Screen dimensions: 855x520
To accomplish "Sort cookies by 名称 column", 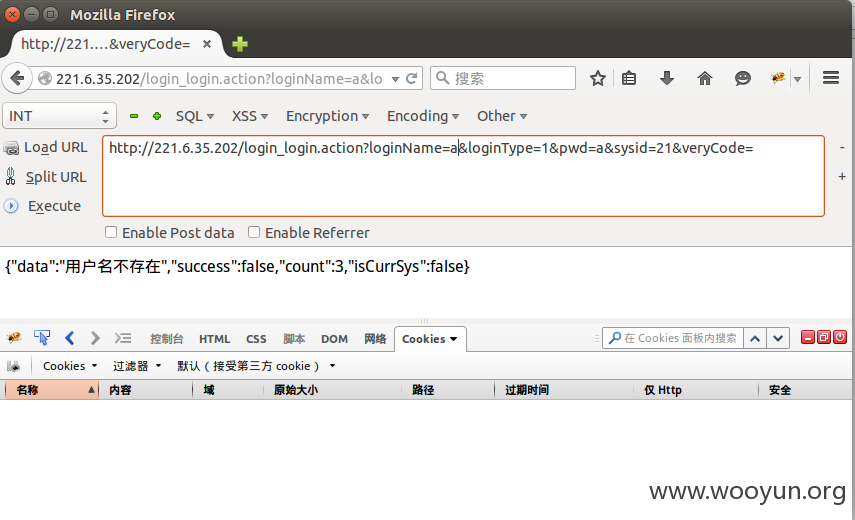I will [x=51, y=390].
